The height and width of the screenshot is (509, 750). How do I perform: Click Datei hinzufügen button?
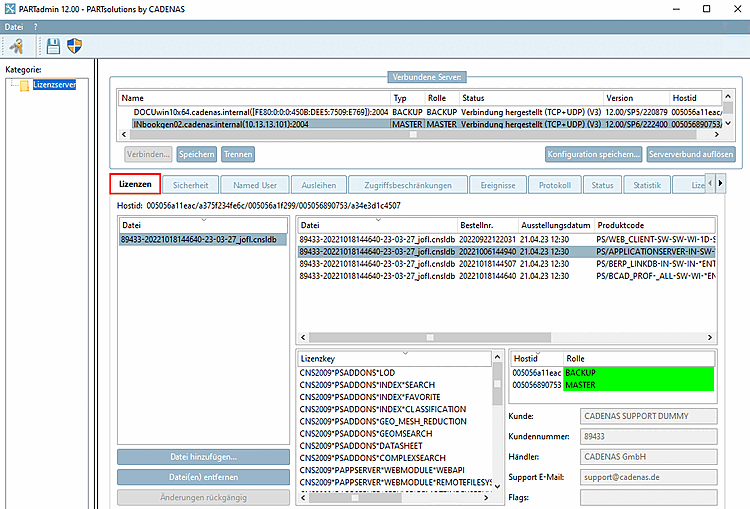tap(203, 457)
